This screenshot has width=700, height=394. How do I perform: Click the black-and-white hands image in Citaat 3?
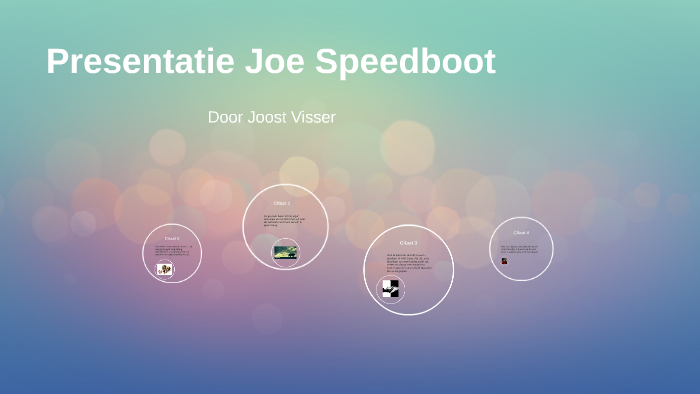(390, 289)
